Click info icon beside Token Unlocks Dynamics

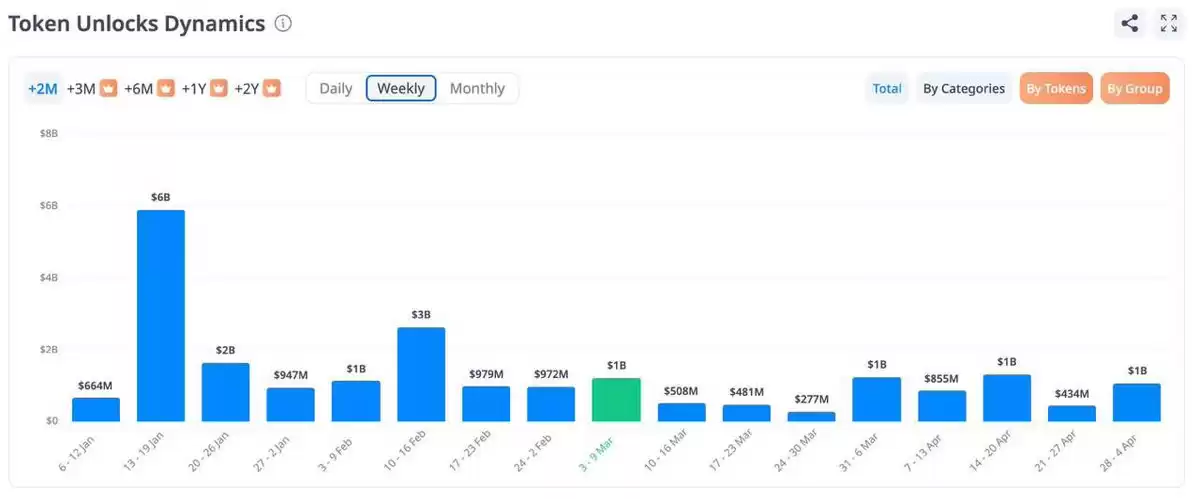point(283,23)
